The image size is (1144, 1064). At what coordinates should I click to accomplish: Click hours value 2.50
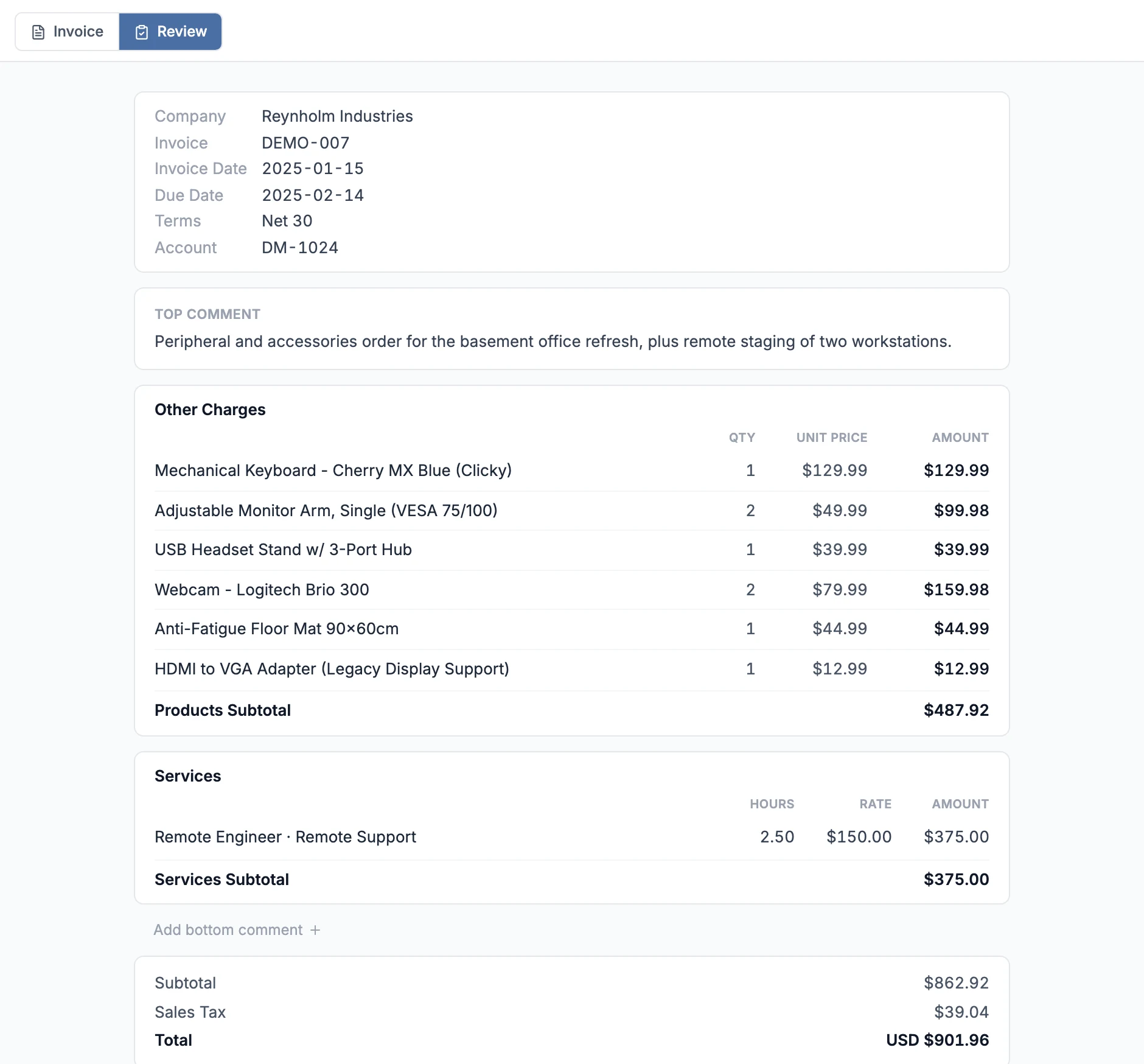777,837
